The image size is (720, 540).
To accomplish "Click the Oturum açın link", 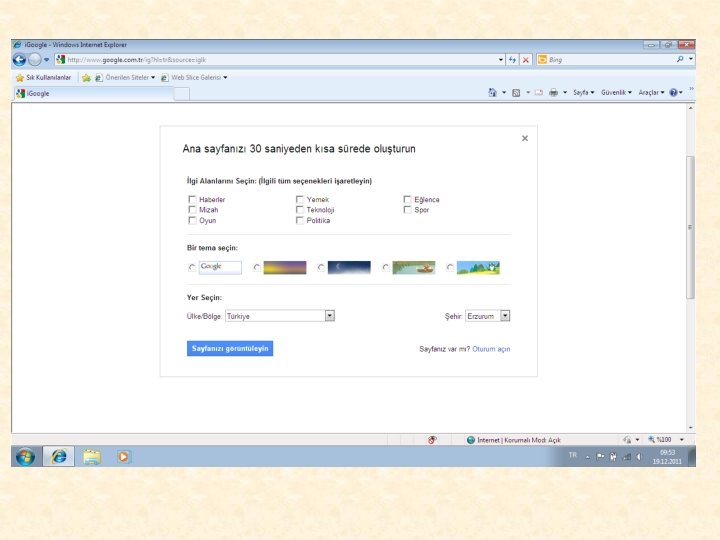I will pyautogui.click(x=491, y=349).
